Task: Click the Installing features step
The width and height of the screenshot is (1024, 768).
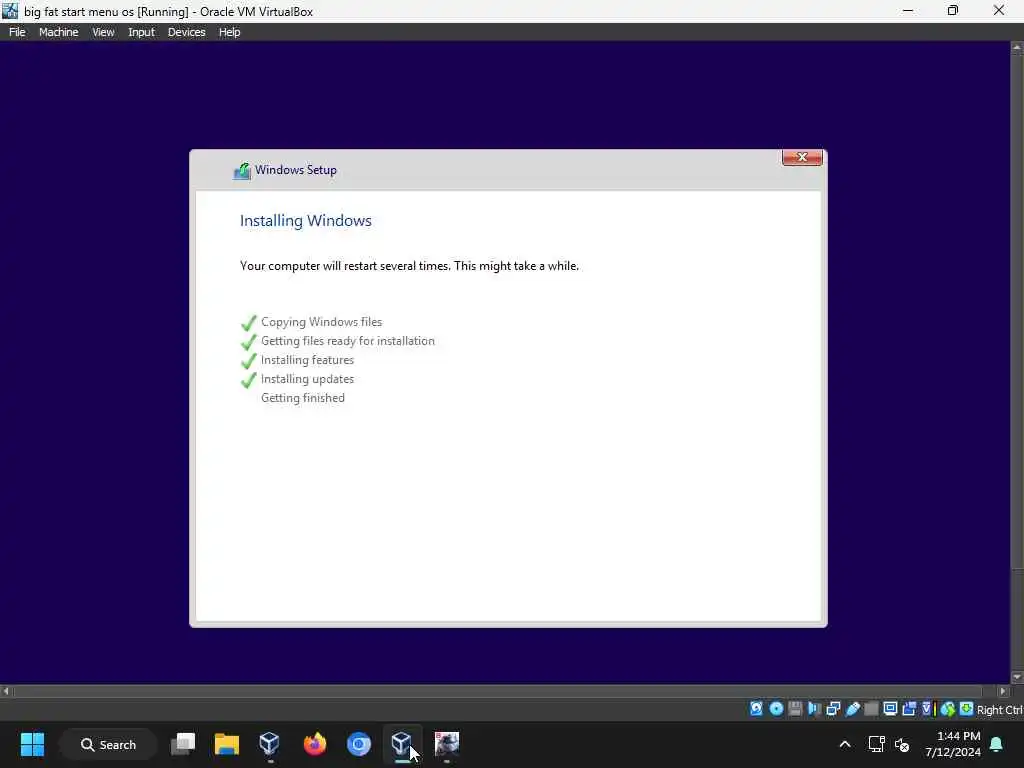Action: (x=307, y=360)
